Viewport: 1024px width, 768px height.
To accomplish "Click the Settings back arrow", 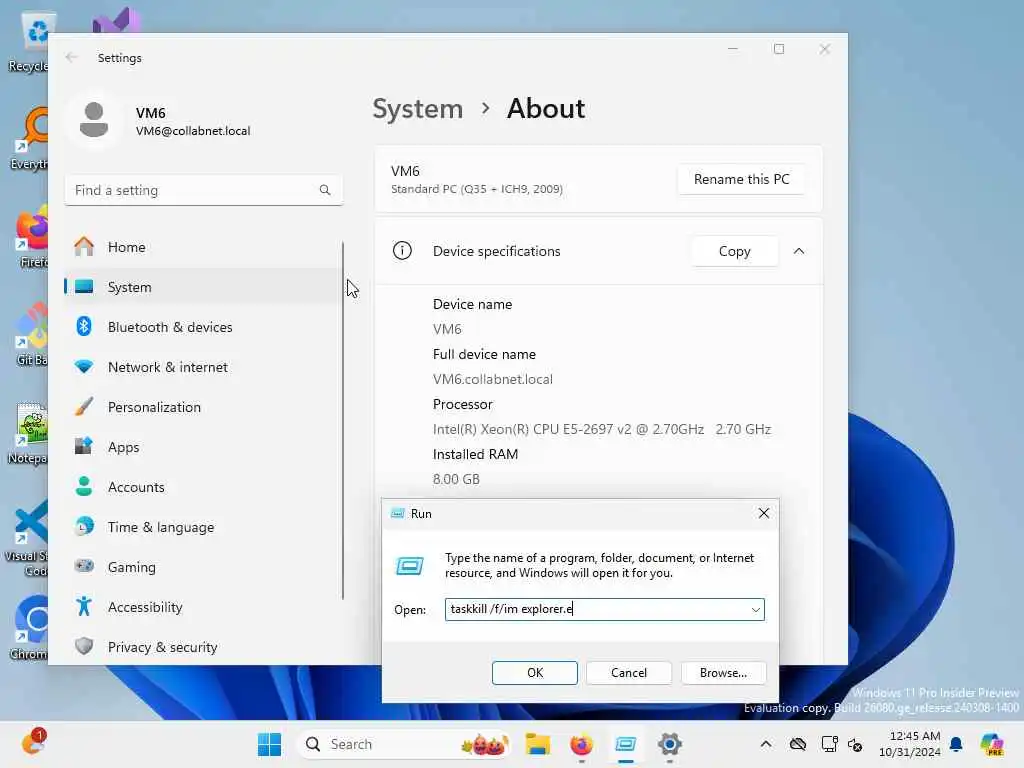I will [x=72, y=57].
